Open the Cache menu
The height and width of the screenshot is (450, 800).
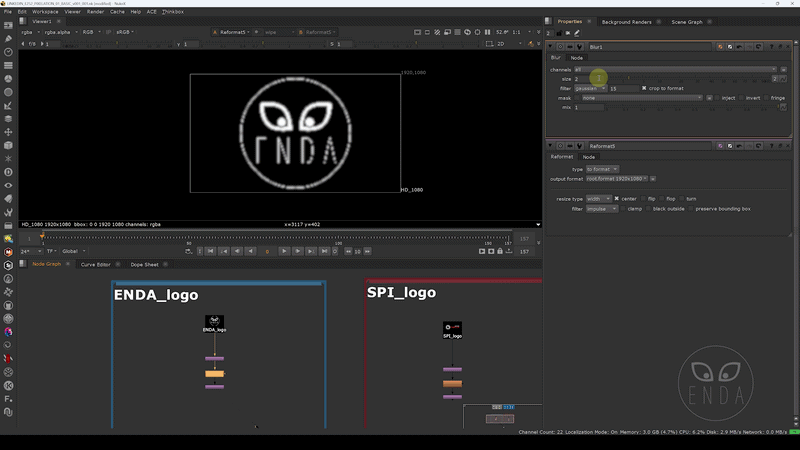click(117, 12)
